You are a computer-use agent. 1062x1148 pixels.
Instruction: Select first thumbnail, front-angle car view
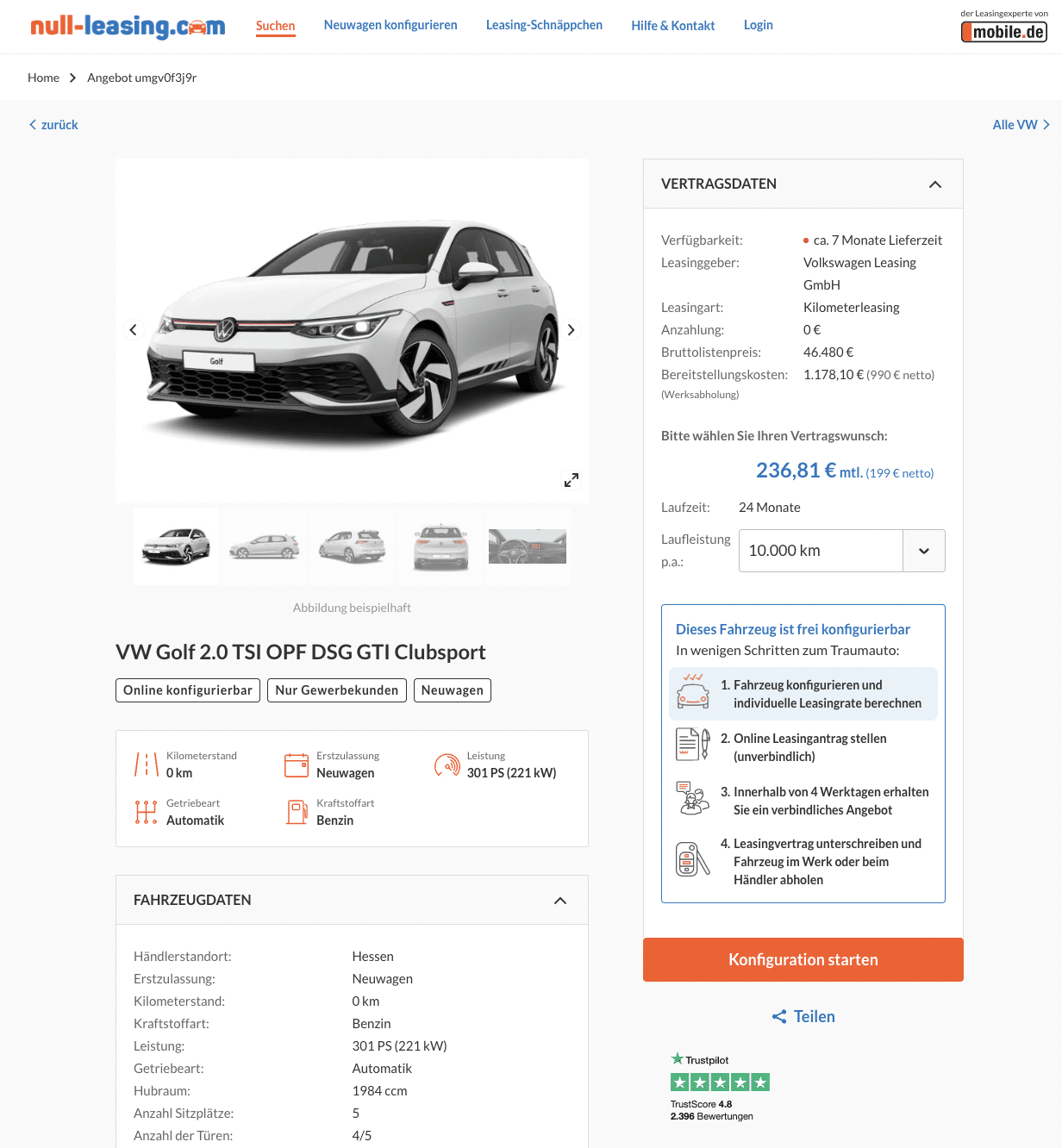point(176,546)
